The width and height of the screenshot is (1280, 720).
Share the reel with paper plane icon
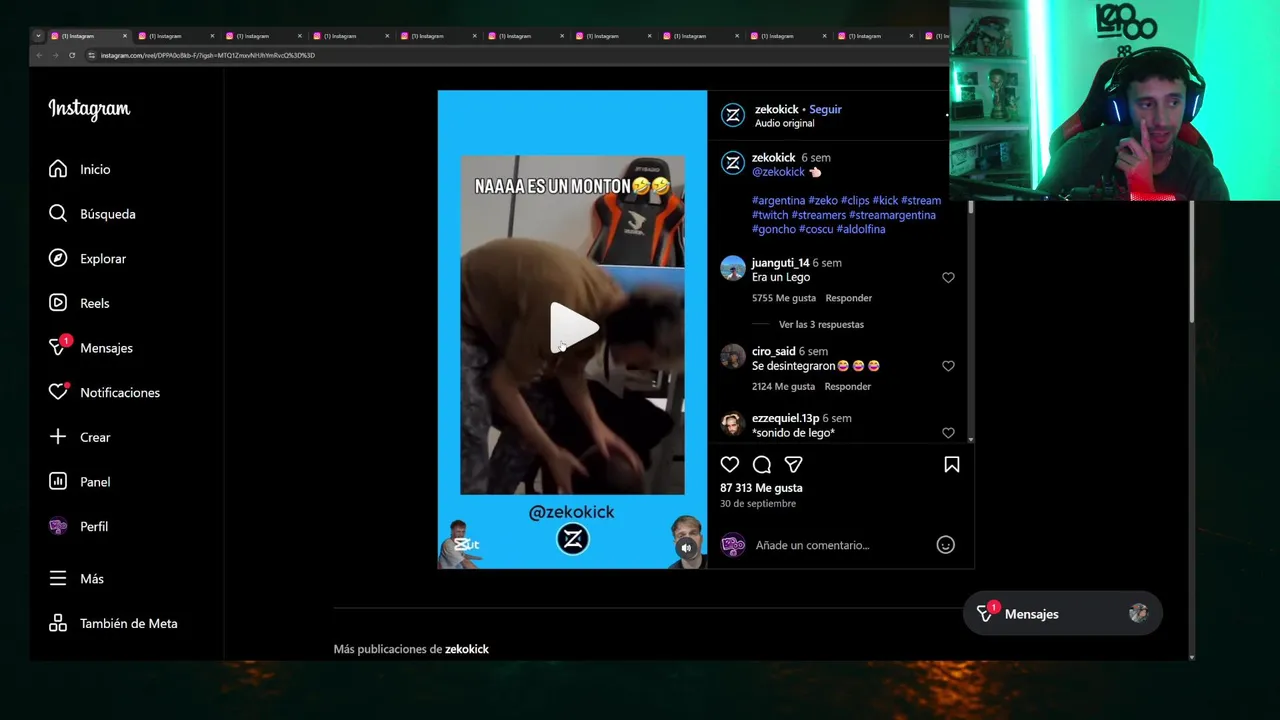(x=793, y=464)
